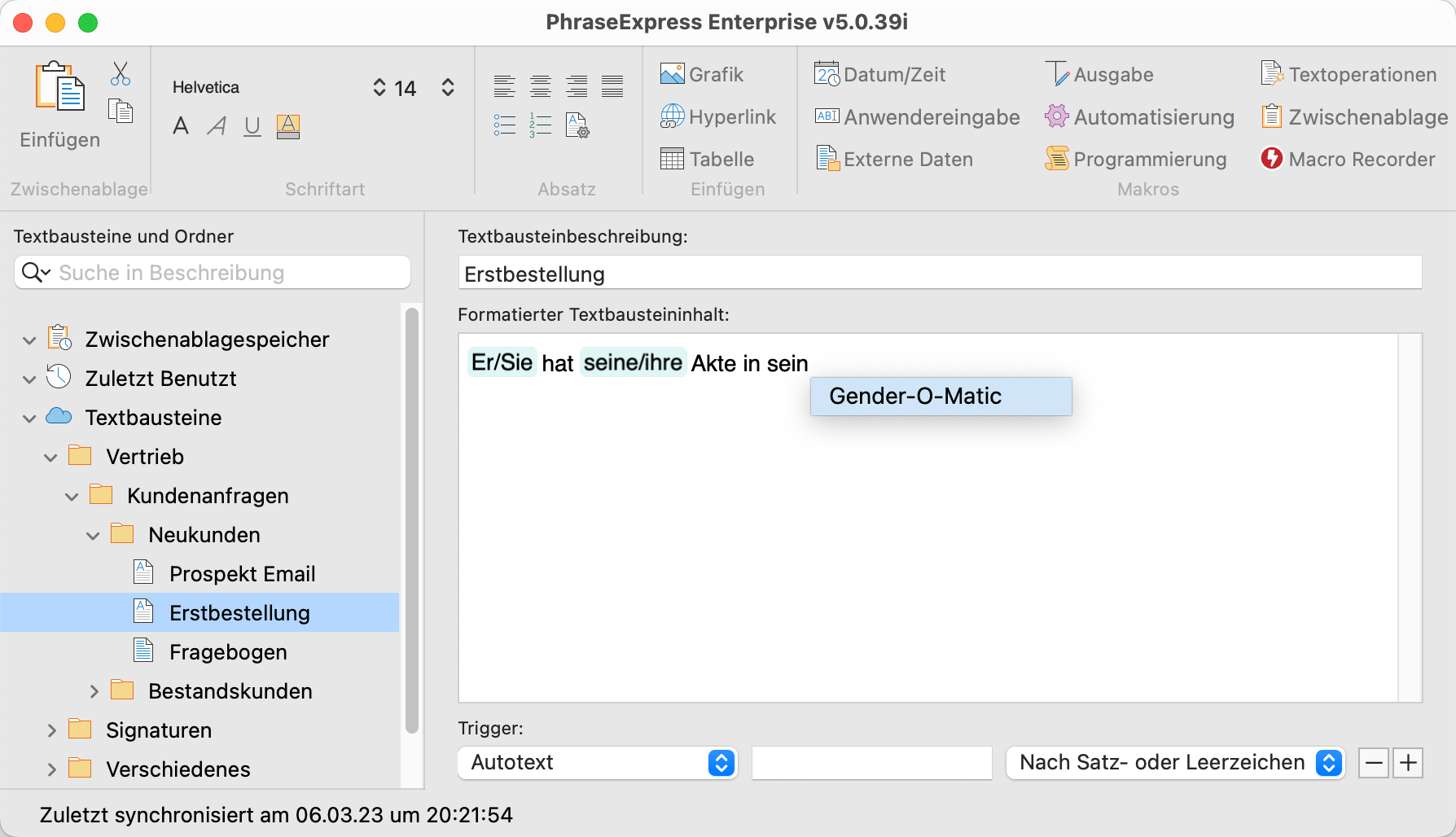The height and width of the screenshot is (837, 1456).
Task: Click the scissors cut icon
Action: tap(121, 74)
